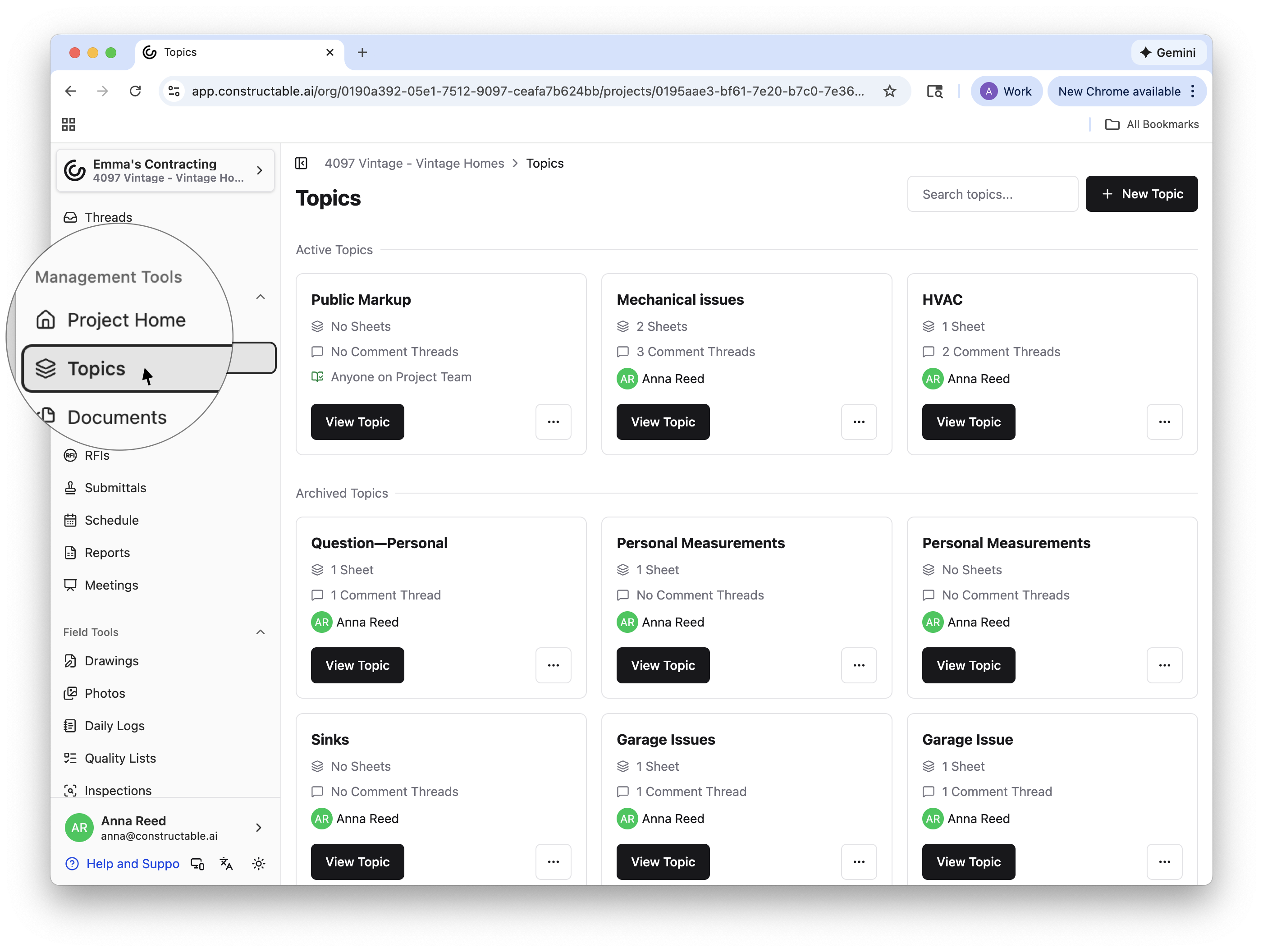Open more options for Public Markup
This screenshot has width=1263, height=952.
click(x=553, y=422)
